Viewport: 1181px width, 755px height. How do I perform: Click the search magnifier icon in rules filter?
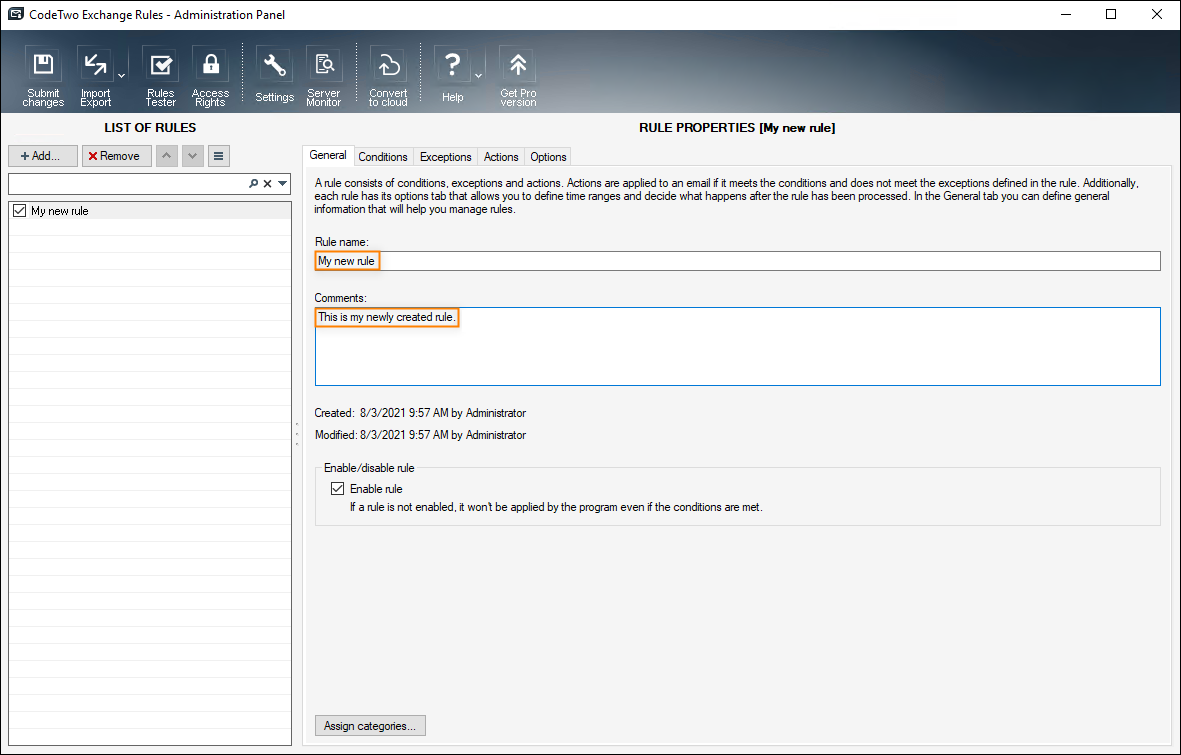point(254,183)
